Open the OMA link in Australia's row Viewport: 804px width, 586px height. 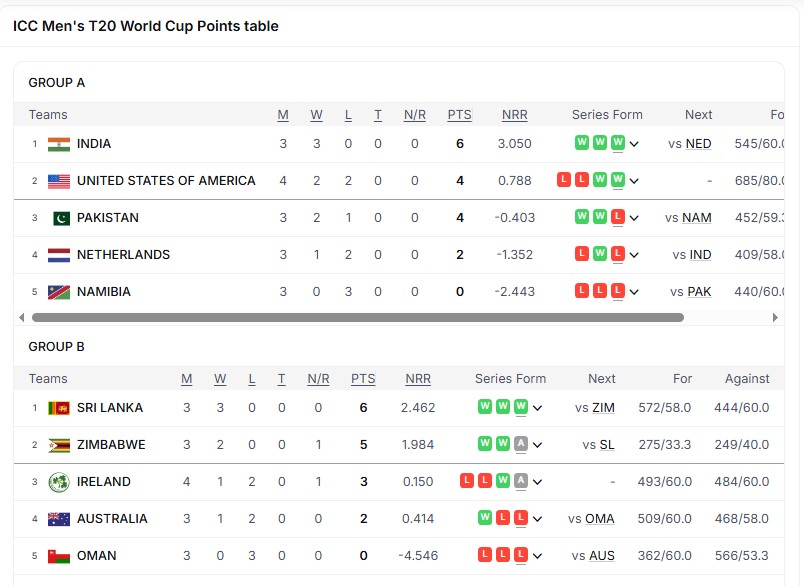pos(599,519)
